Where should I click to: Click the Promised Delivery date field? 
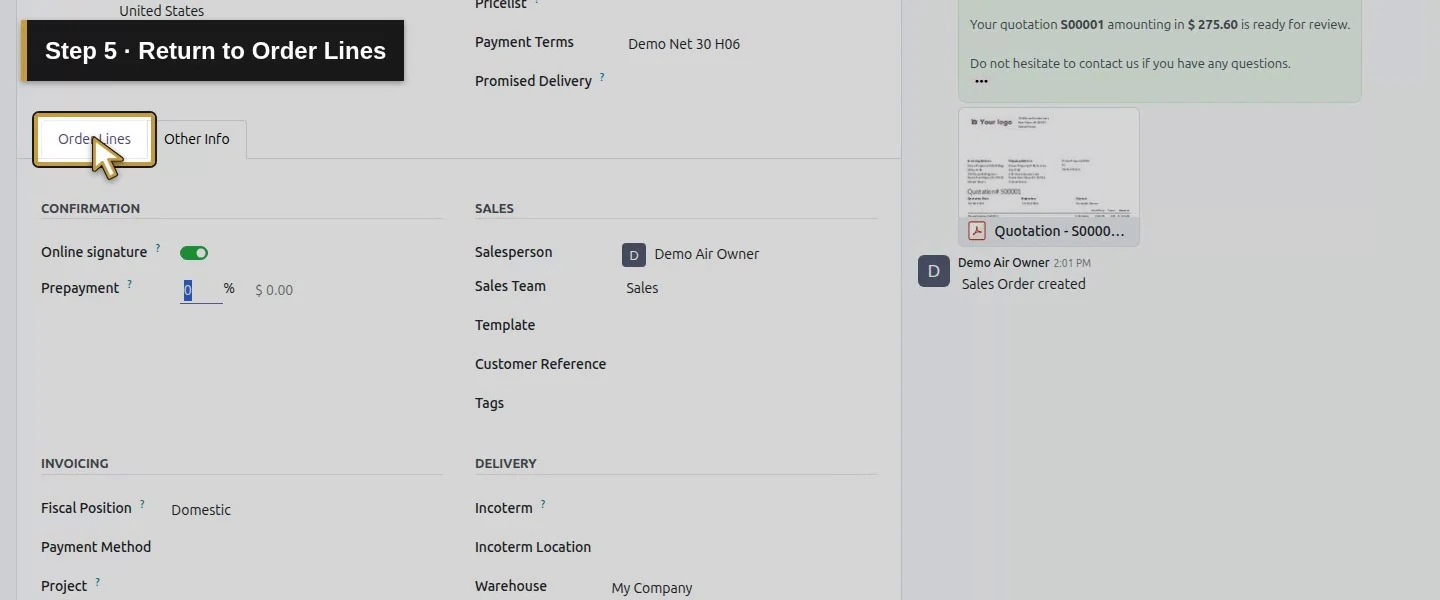[x=750, y=82]
